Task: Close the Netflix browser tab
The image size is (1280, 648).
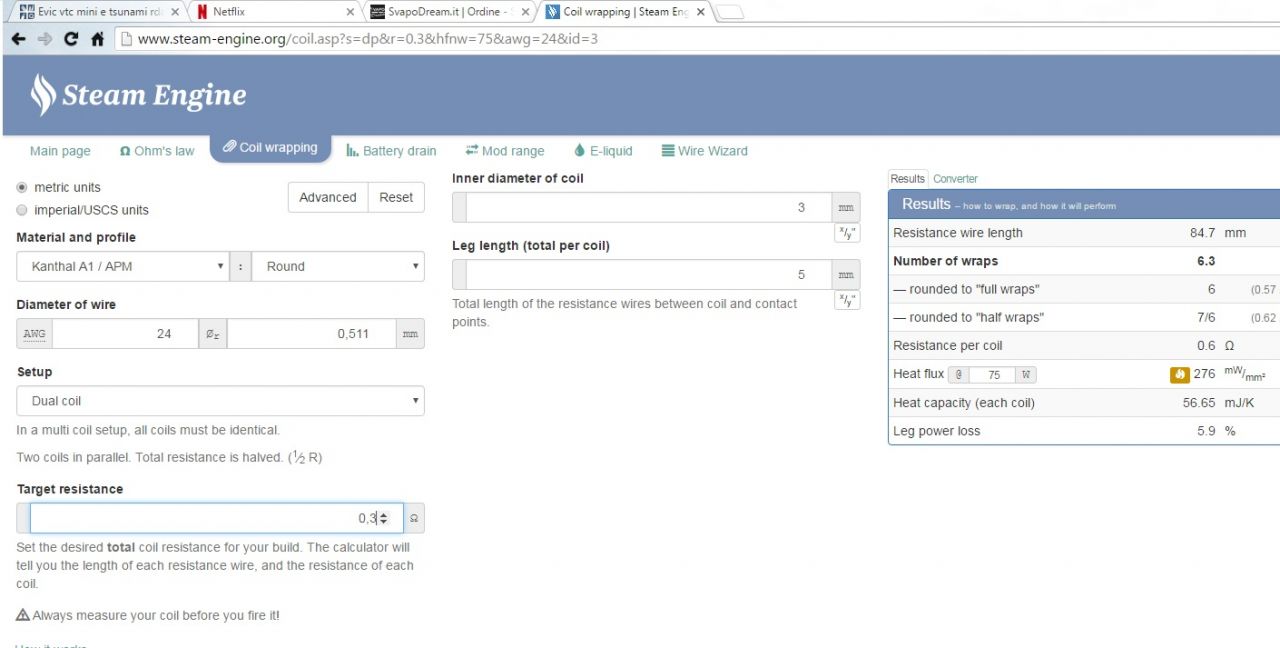Action: click(350, 12)
